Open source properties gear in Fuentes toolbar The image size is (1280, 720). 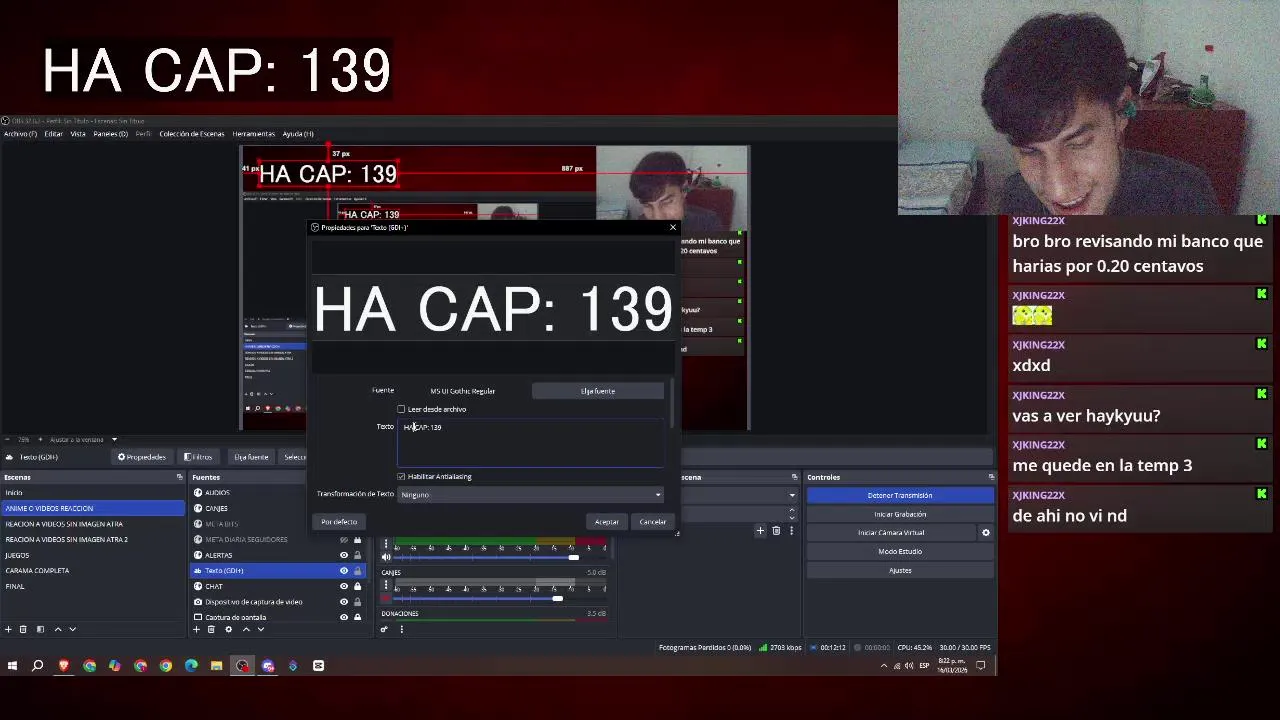coord(228,629)
